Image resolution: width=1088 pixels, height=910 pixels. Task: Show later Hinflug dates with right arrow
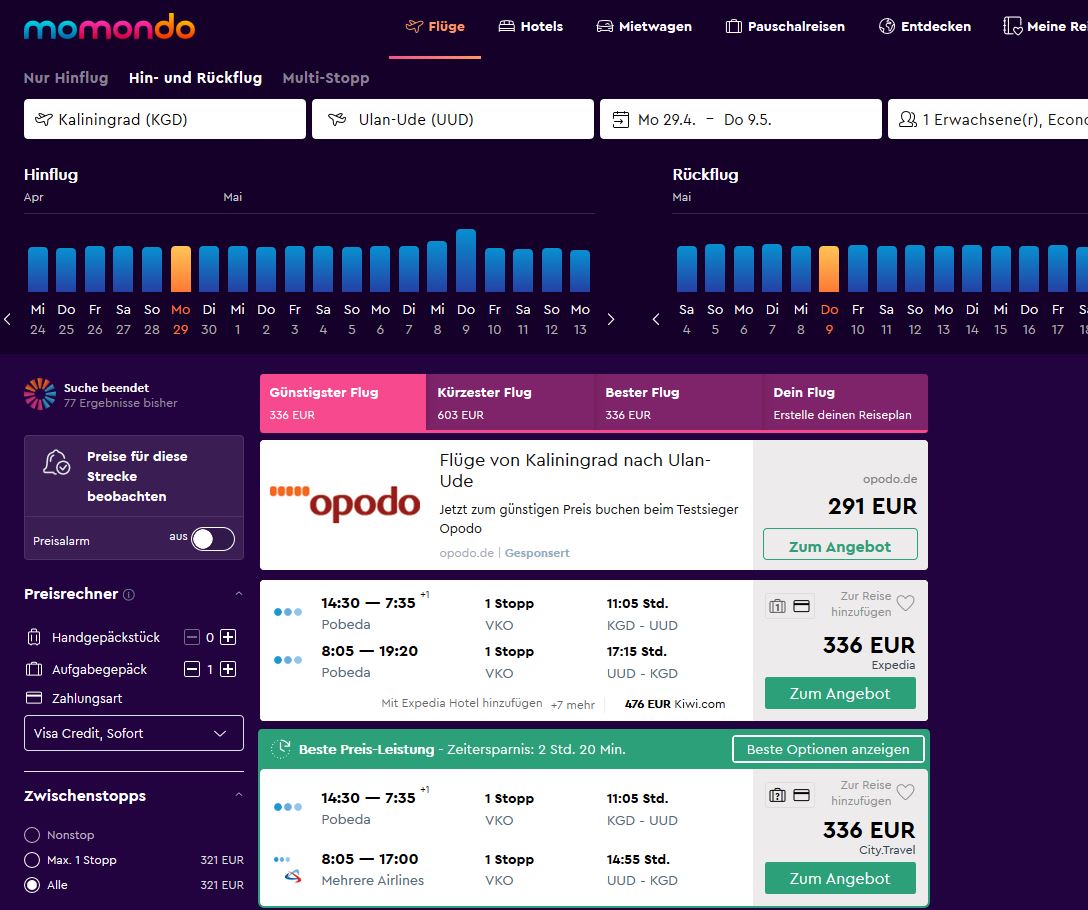tap(611, 319)
